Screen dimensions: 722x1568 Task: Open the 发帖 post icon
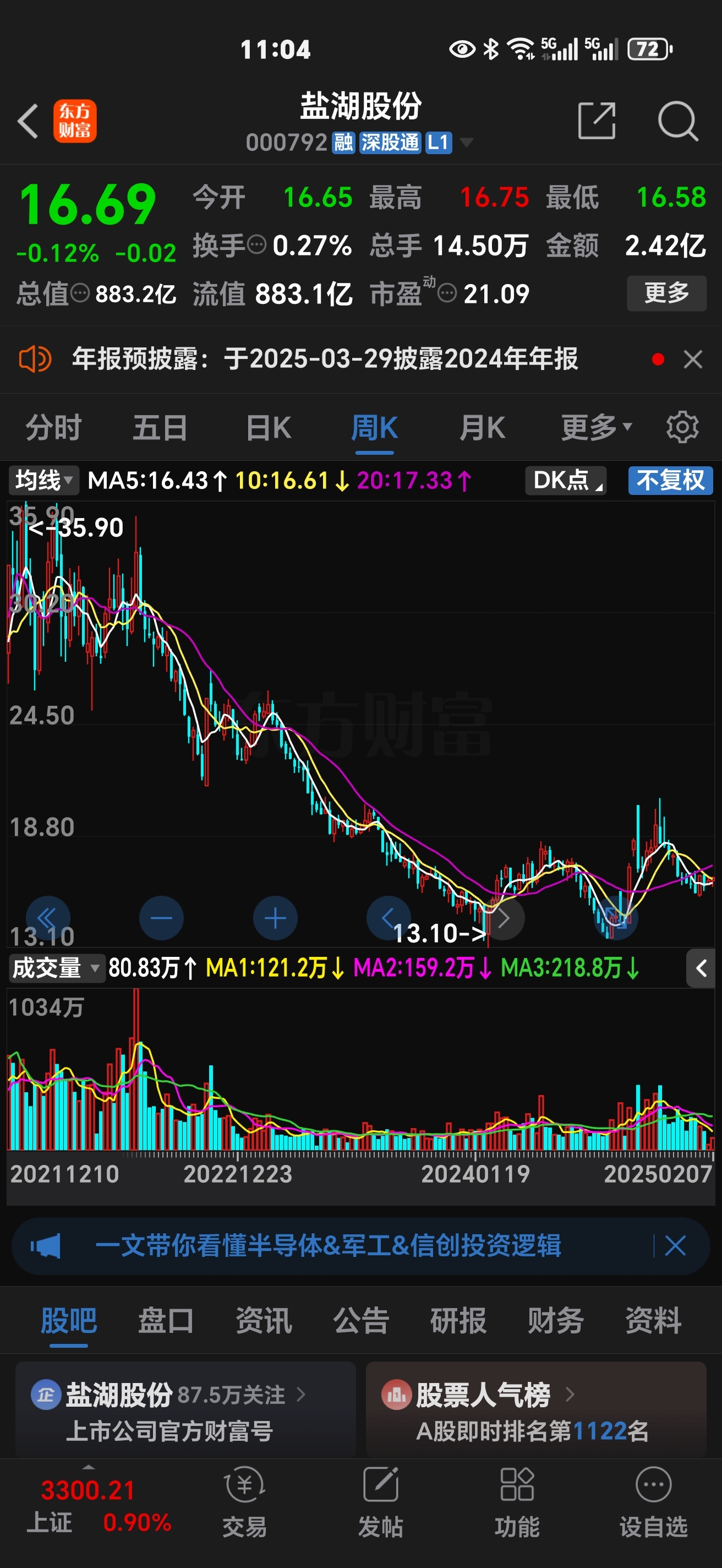tap(381, 1502)
